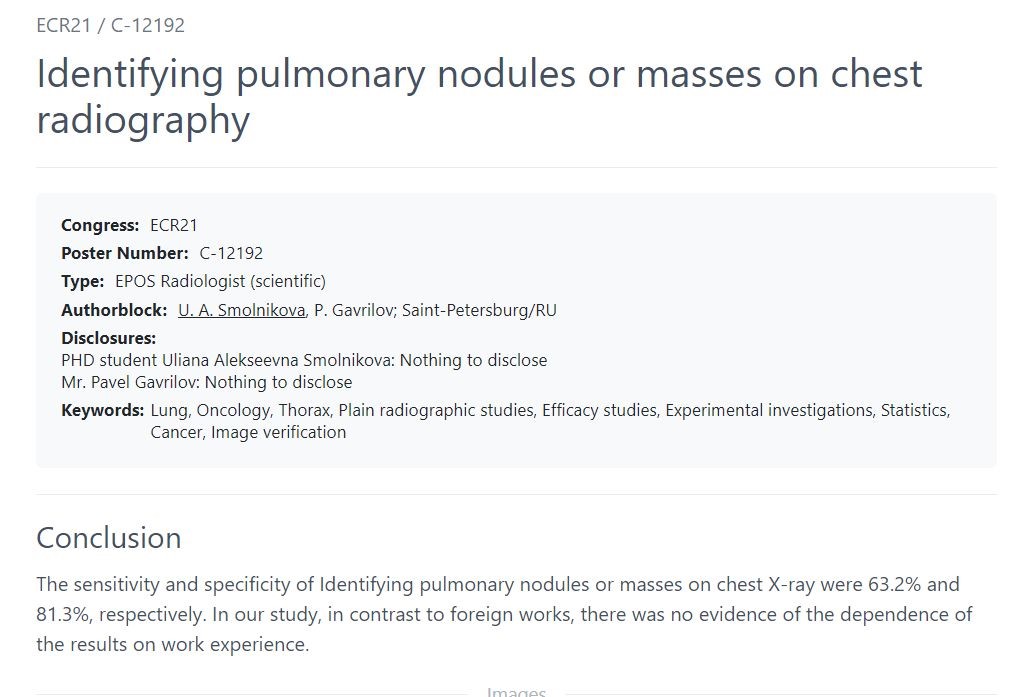Click the Conclusion section heading

tap(109, 538)
